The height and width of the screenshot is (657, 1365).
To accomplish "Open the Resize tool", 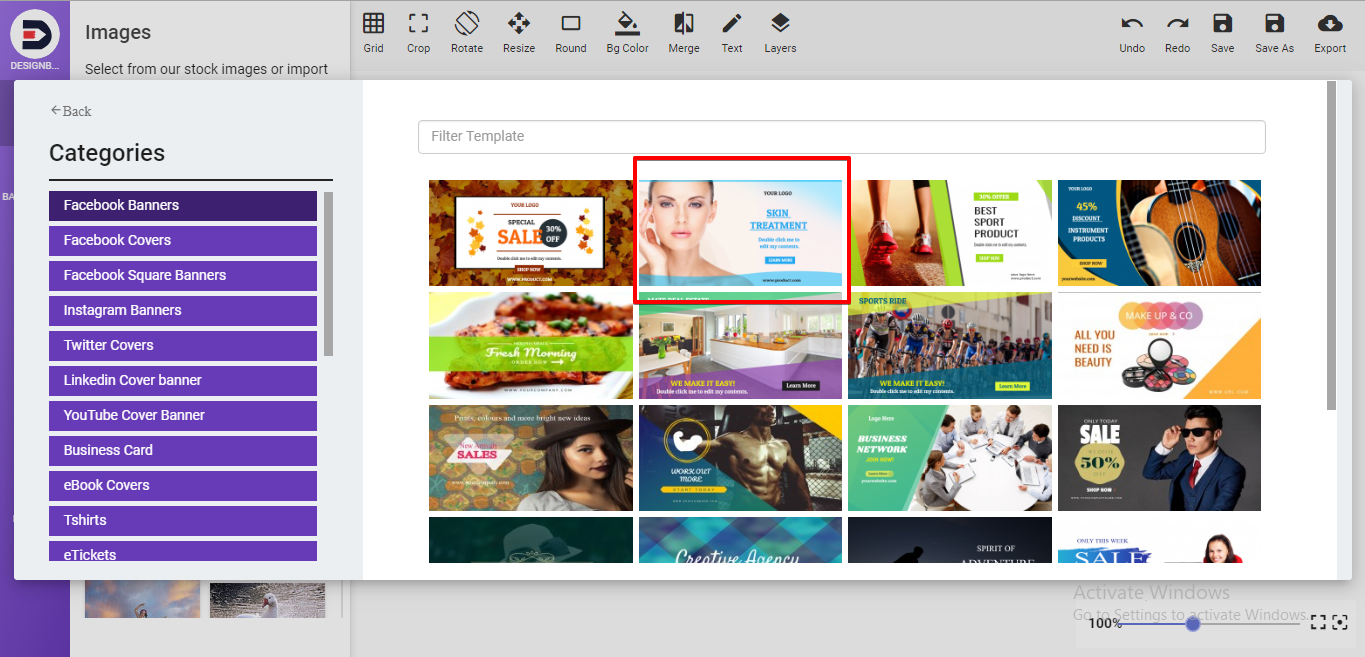I will click(x=519, y=32).
